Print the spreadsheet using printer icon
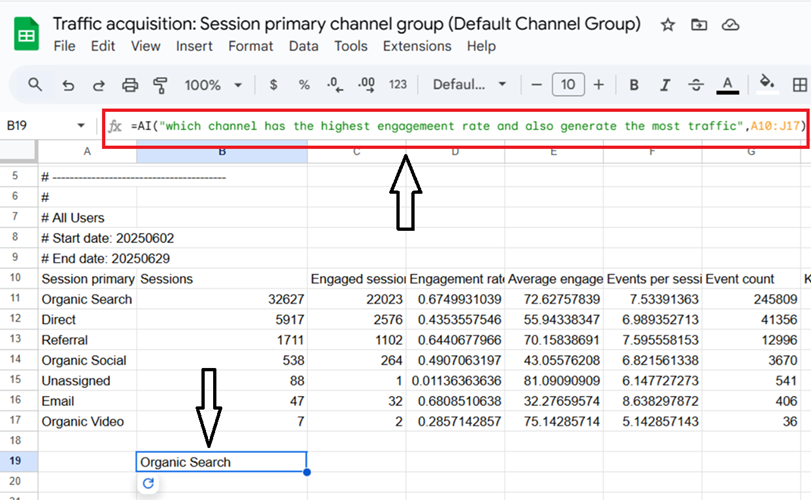The height and width of the screenshot is (500, 811). 129,85
